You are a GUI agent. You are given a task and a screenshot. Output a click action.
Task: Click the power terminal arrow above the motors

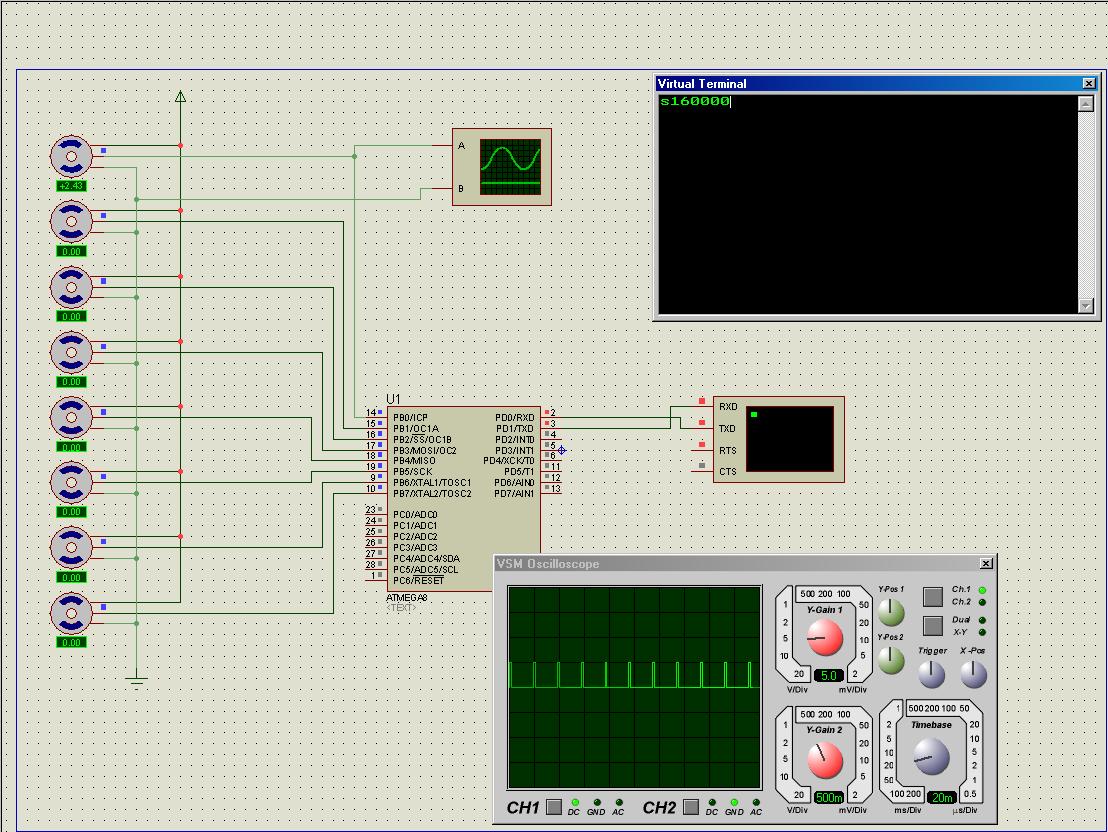pos(180,97)
